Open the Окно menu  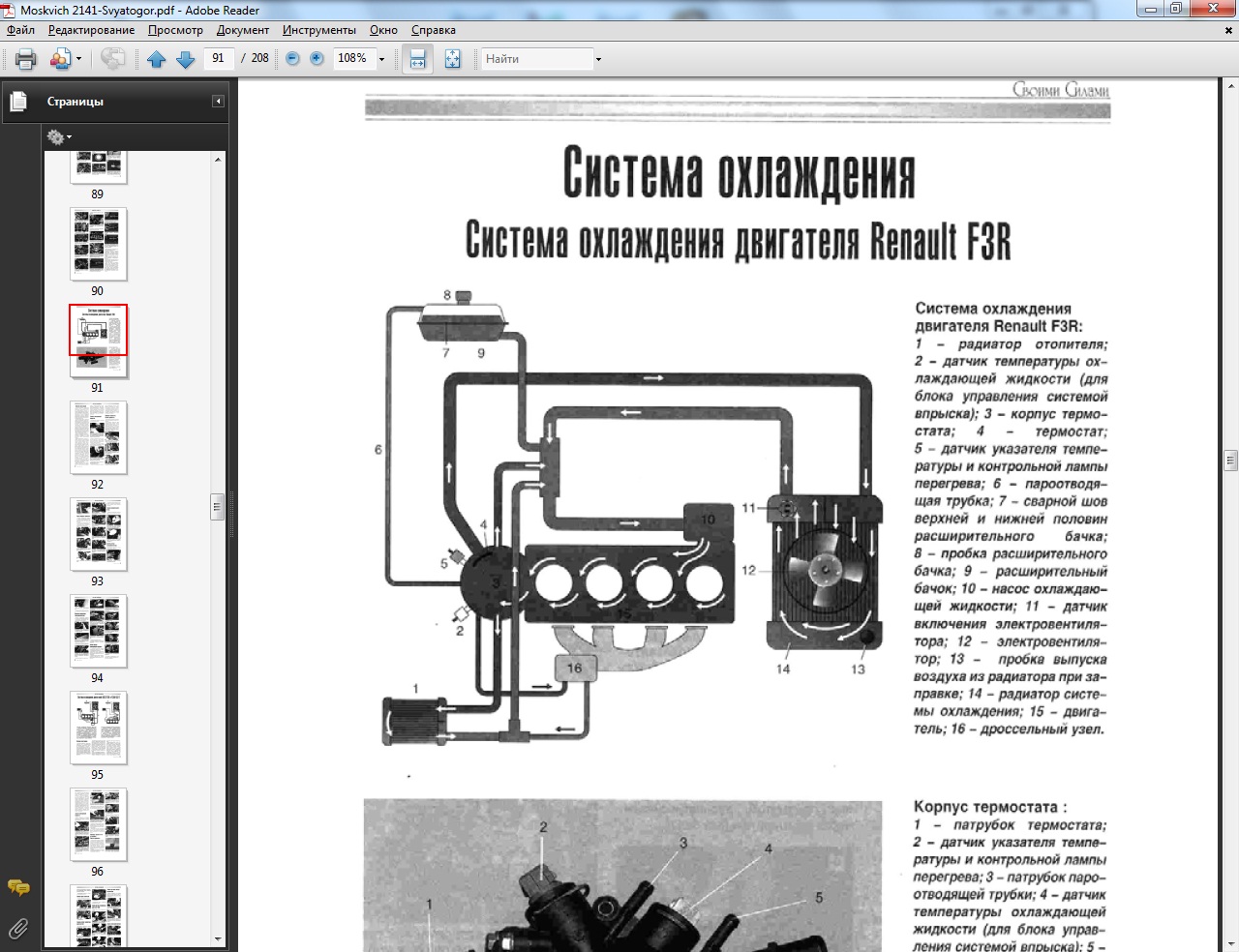(x=383, y=30)
